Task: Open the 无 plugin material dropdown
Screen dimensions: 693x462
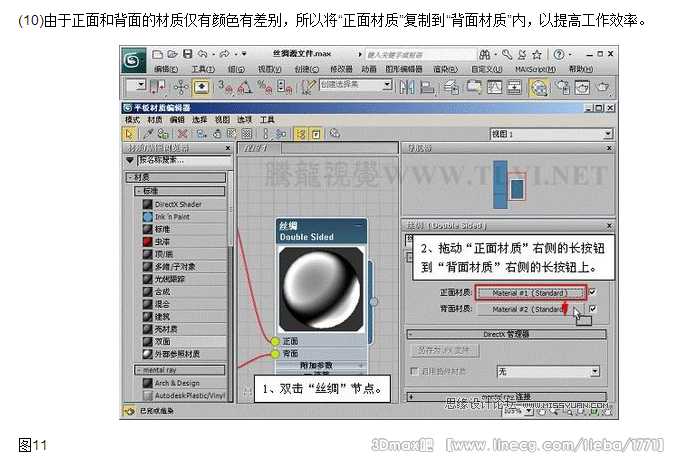Action: coord(548,371)
